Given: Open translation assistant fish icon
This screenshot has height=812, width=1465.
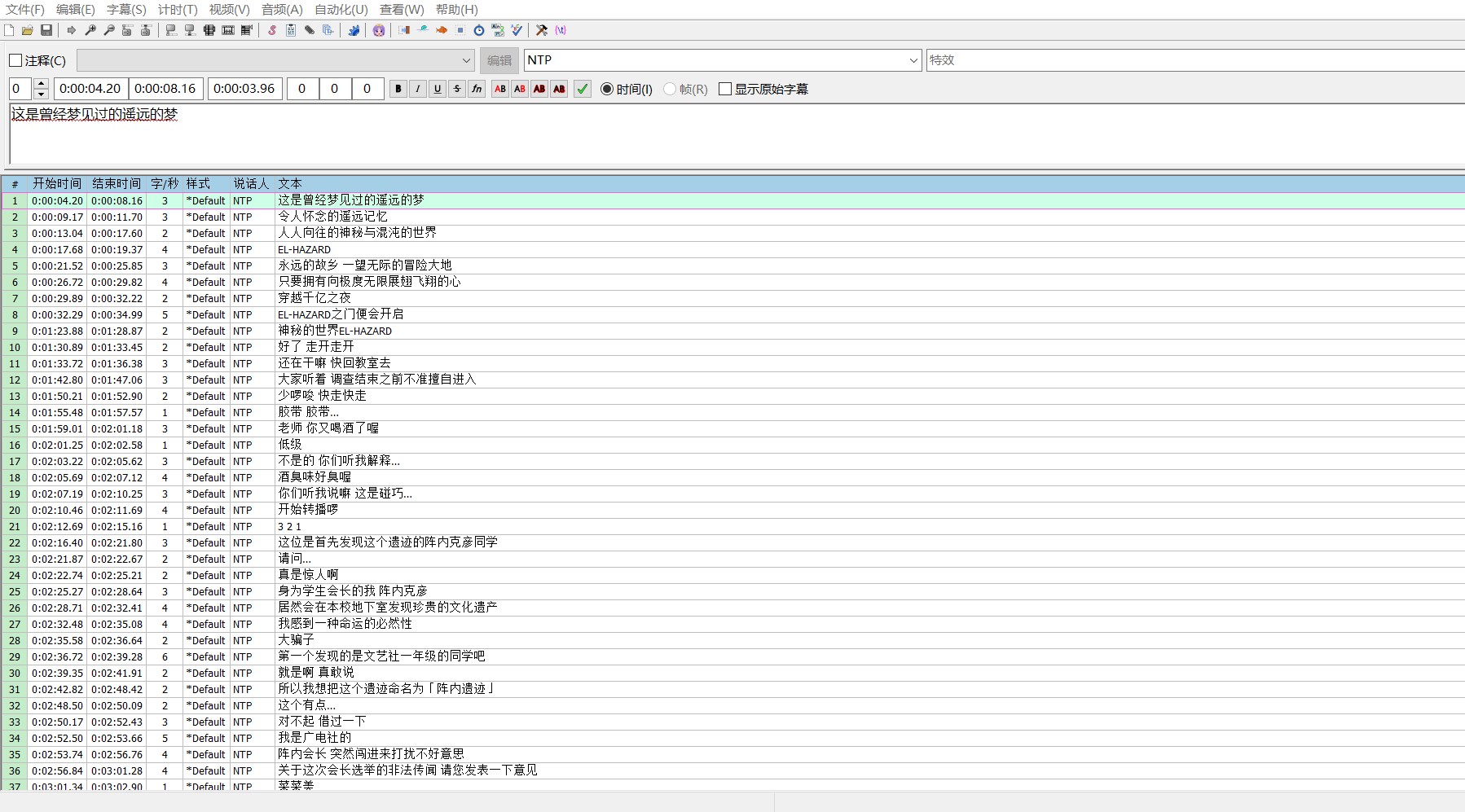Looking at the screenshot, I should tap(442, 30).
